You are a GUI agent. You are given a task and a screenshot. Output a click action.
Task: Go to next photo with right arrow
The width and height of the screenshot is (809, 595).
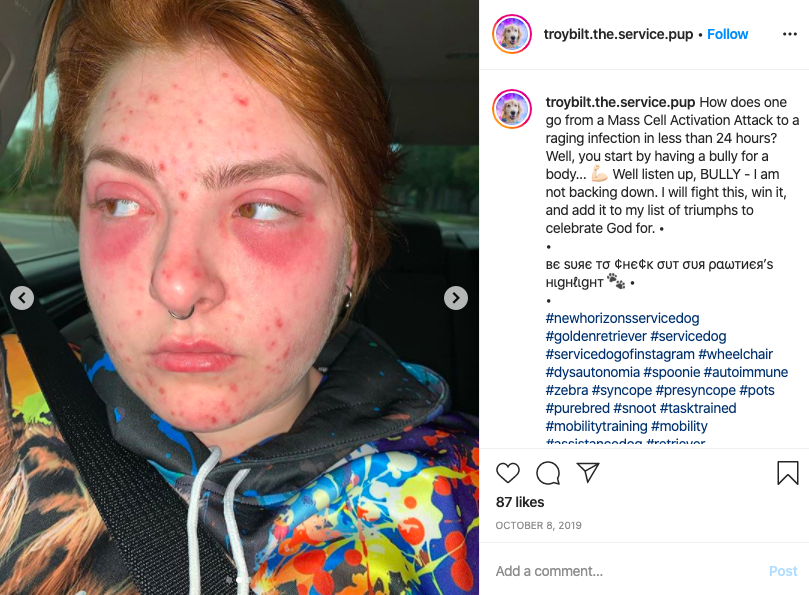[456, 298]
